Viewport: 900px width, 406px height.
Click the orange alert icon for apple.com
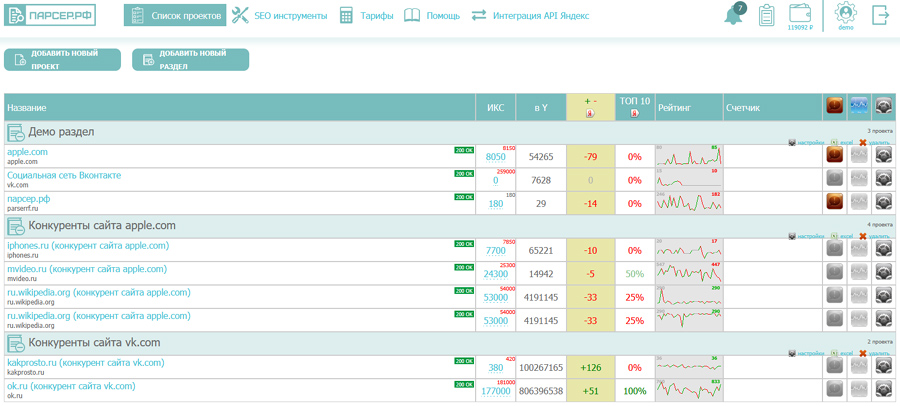[x=835, y=155]
